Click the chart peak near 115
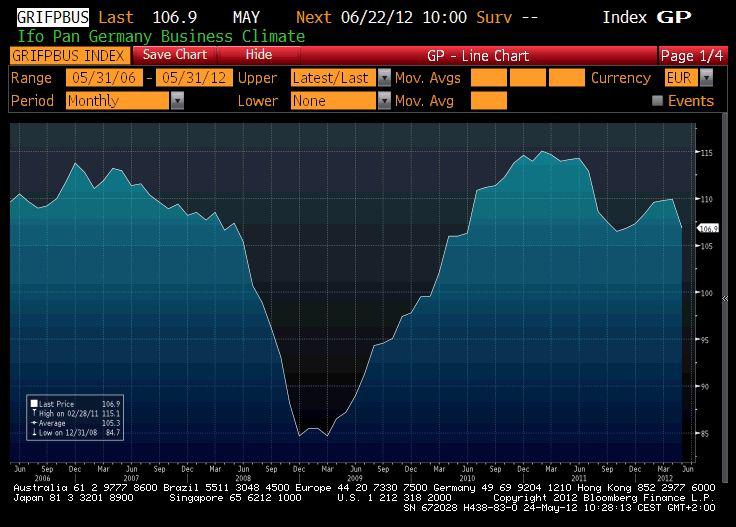This screenshot has height=527, width=736. [542, 152]
